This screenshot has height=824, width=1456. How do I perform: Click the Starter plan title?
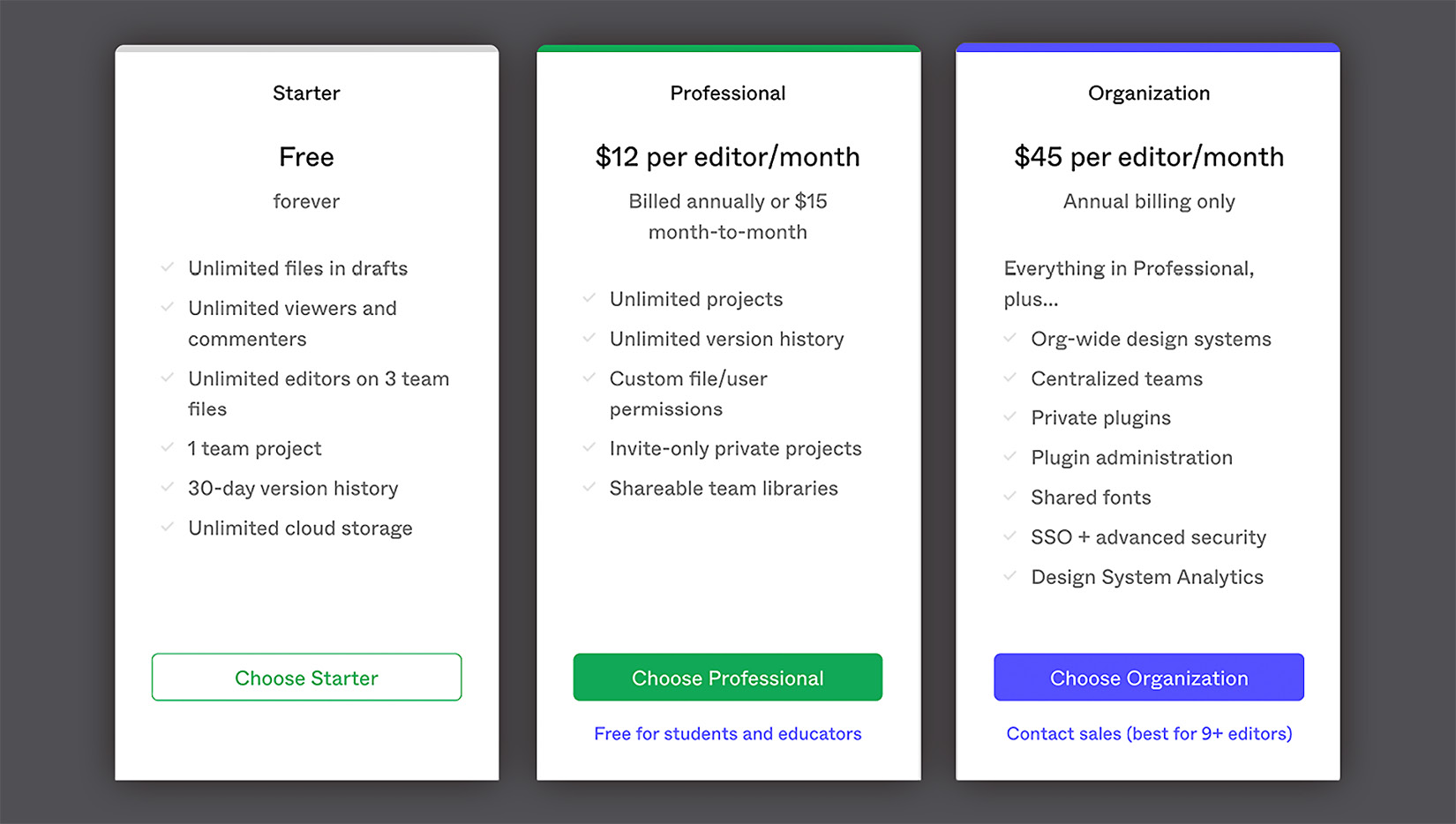pos(306,94)
